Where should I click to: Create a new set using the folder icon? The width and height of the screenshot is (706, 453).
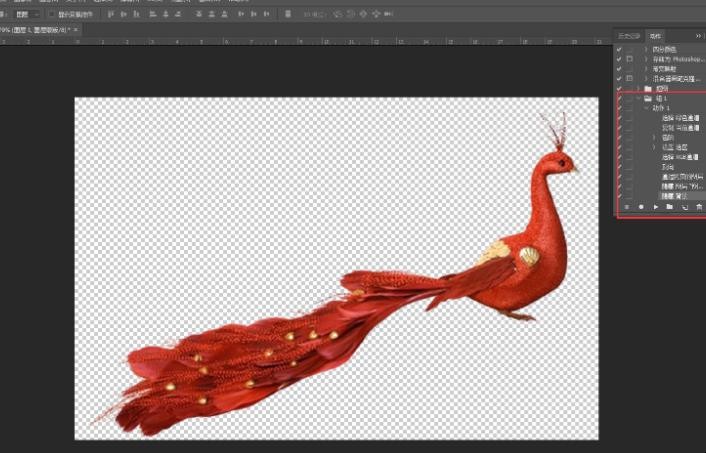[669, 207]
